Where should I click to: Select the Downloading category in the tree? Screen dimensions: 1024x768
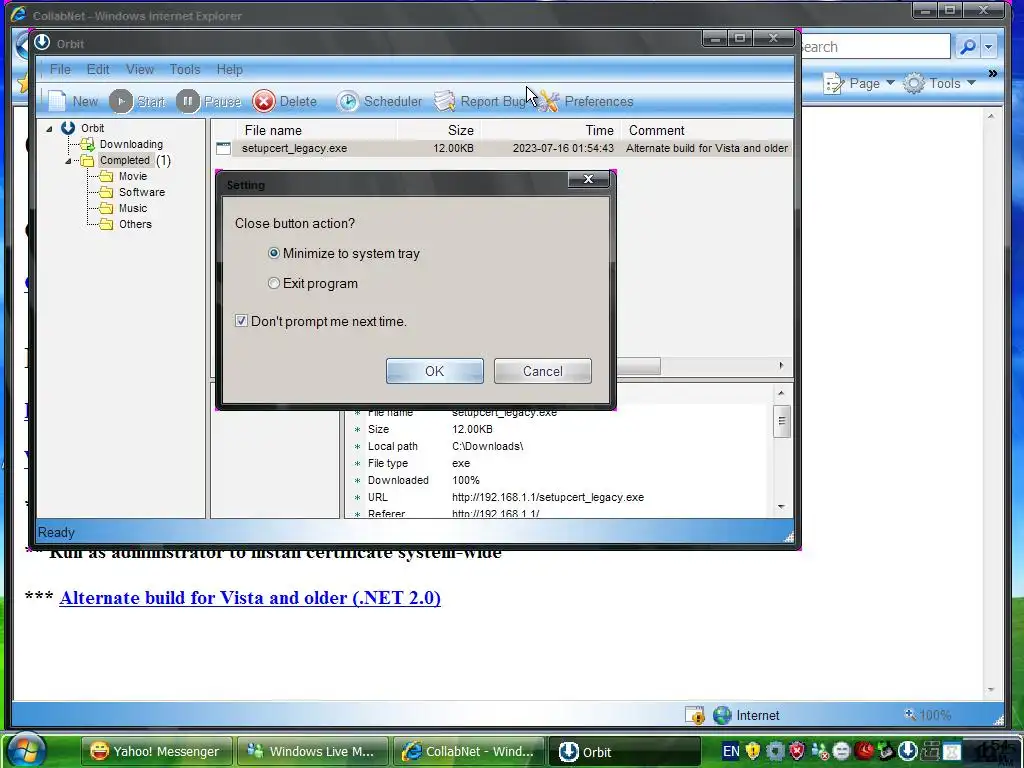pyautogui.click(x=131, y=144)
